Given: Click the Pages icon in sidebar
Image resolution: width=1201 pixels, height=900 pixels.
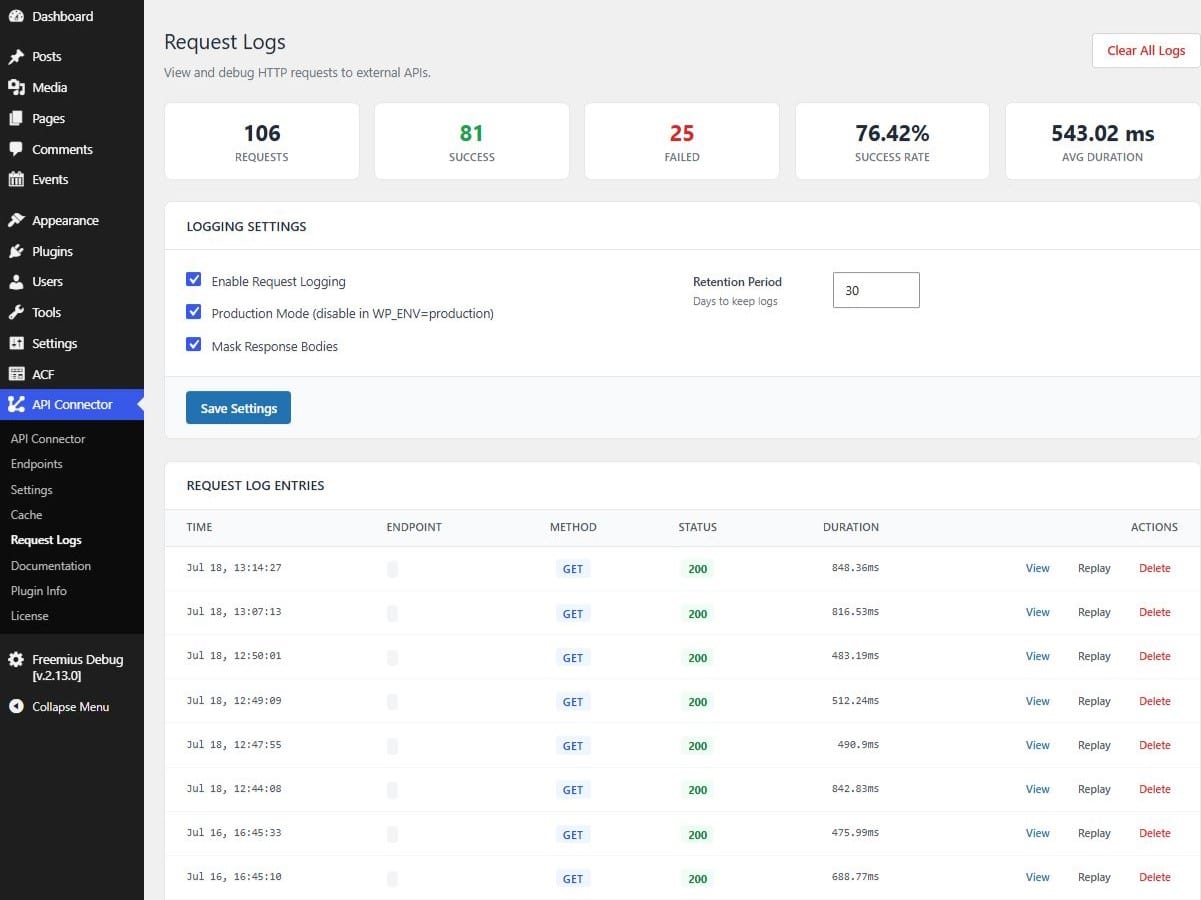Looking at the screenshot, I should 16,118.
